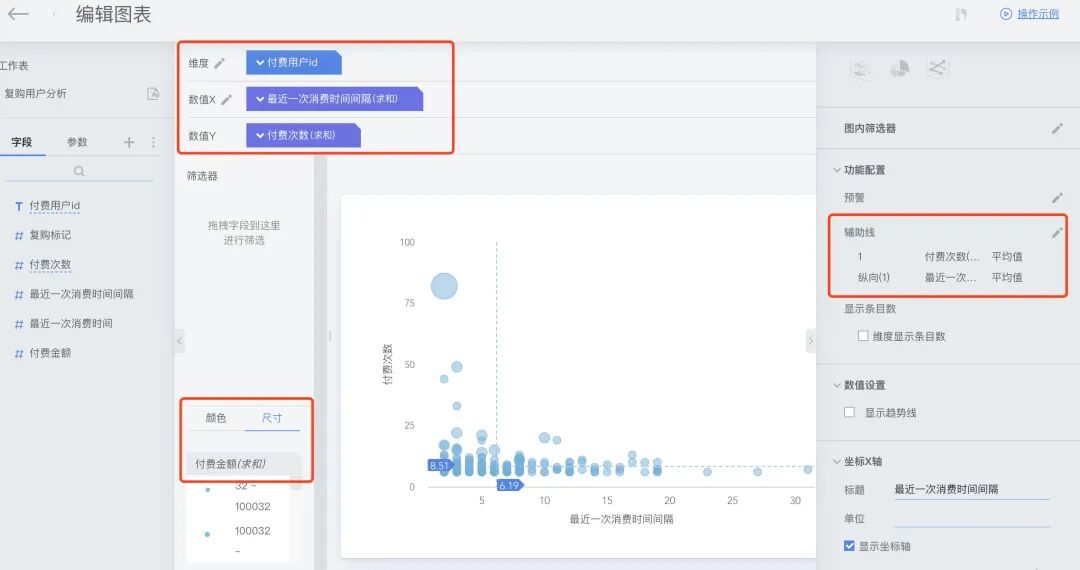This screenshot has width=1080, height=570.
Task: Select the 付费用户id field
Action: click(x=54, y=205)
